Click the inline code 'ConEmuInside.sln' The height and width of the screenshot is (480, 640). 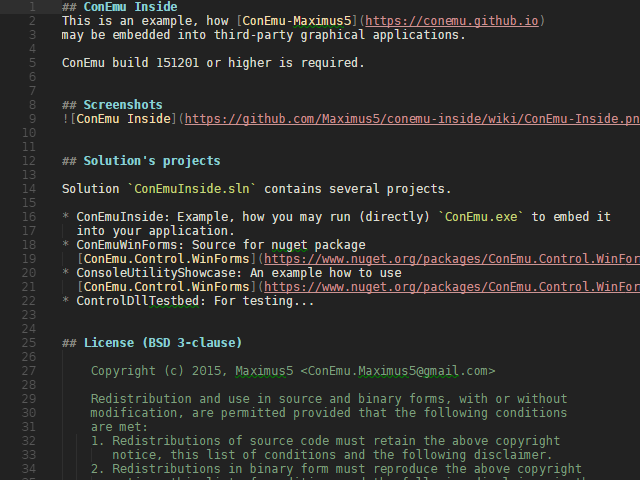pos(192,189)
